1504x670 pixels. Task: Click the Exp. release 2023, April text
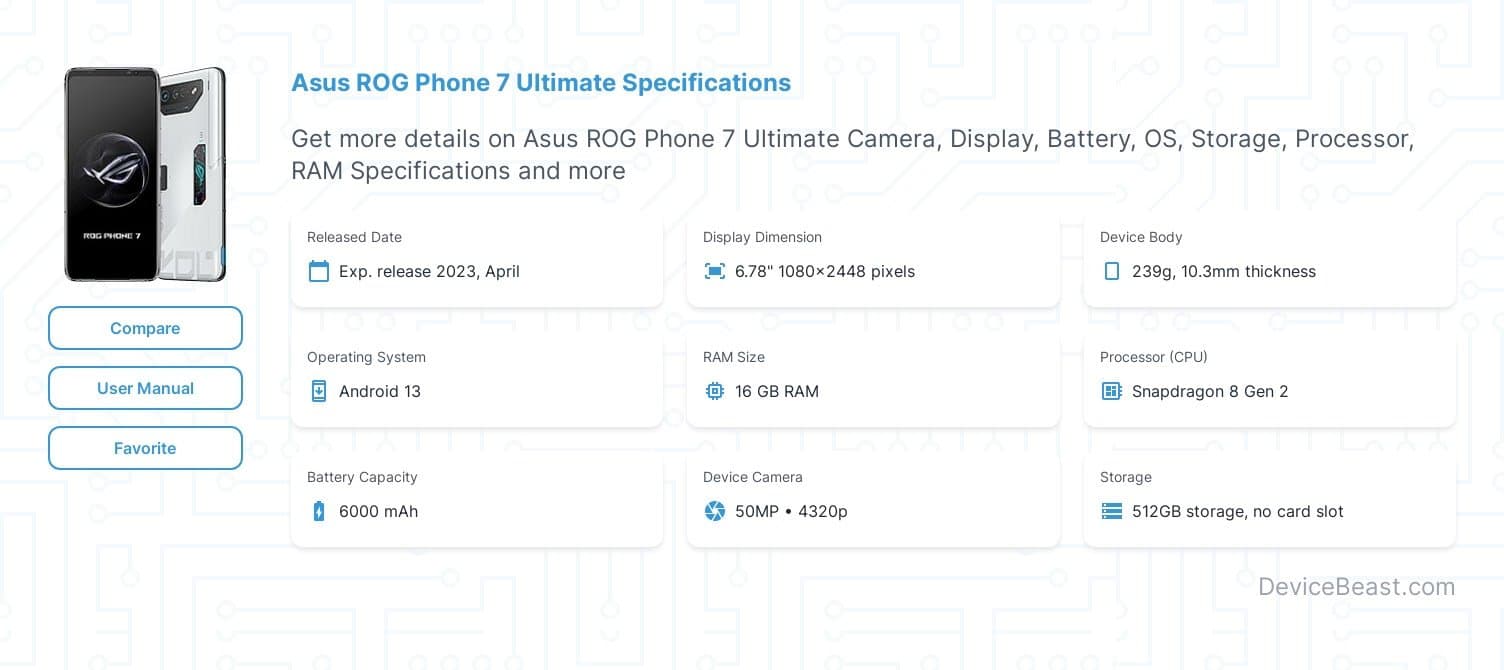coord(429,271)
